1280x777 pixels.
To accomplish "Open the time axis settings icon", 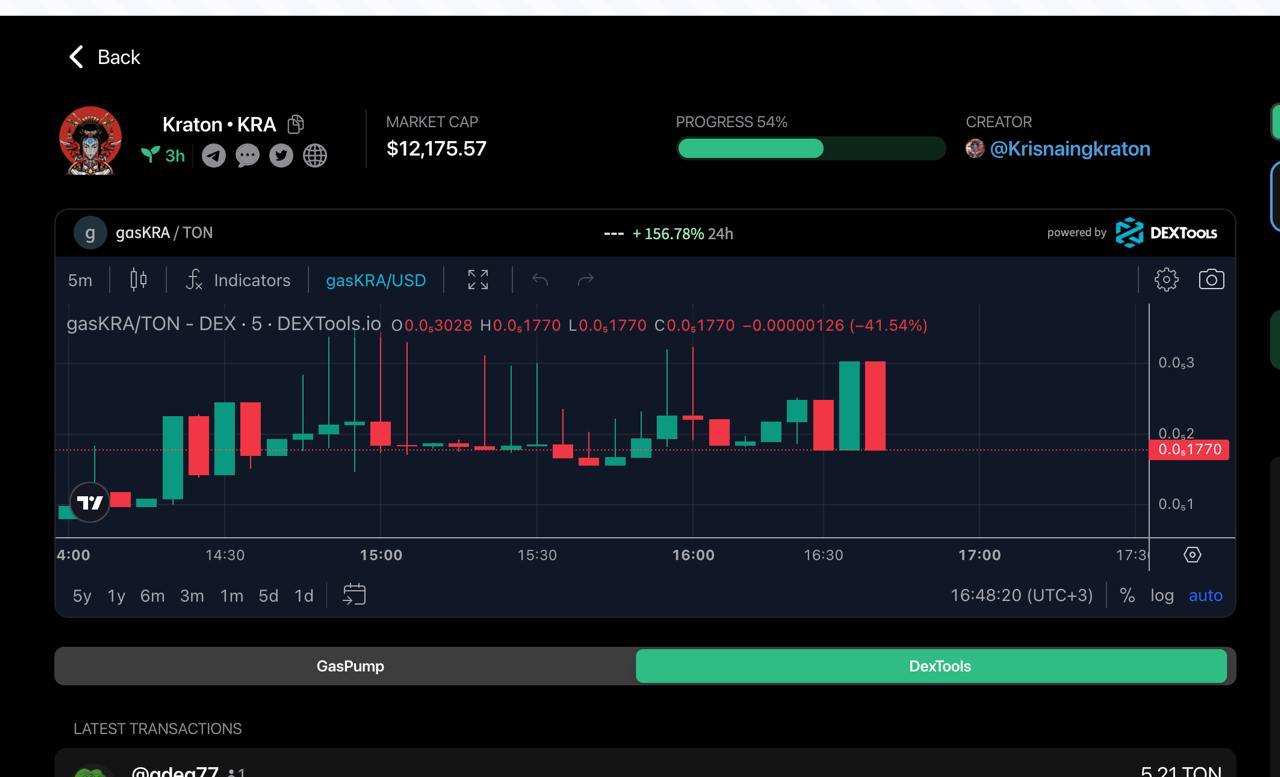I will point(1192,555).
